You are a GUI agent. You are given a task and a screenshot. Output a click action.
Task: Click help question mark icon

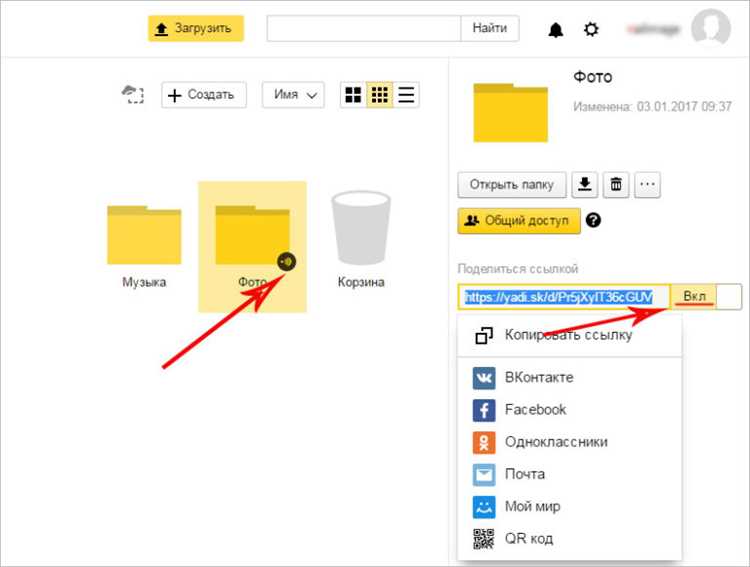pos(593,221)
